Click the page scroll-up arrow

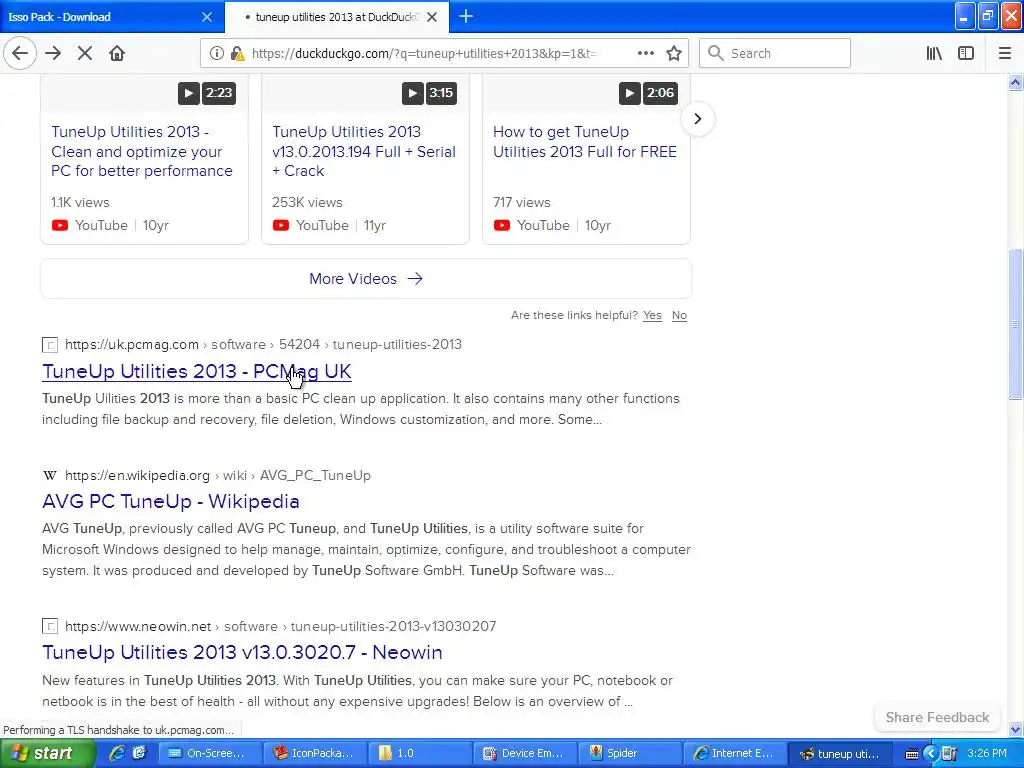(1015, 82)
